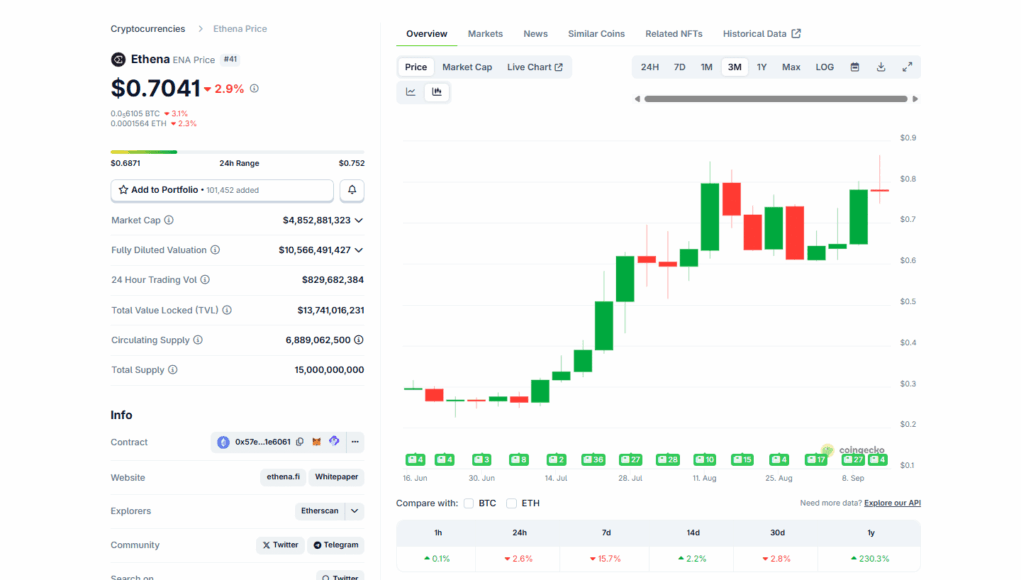
Task: Go to Cryptocurrencies breadcrumb
Action: (x=148, y=29)
